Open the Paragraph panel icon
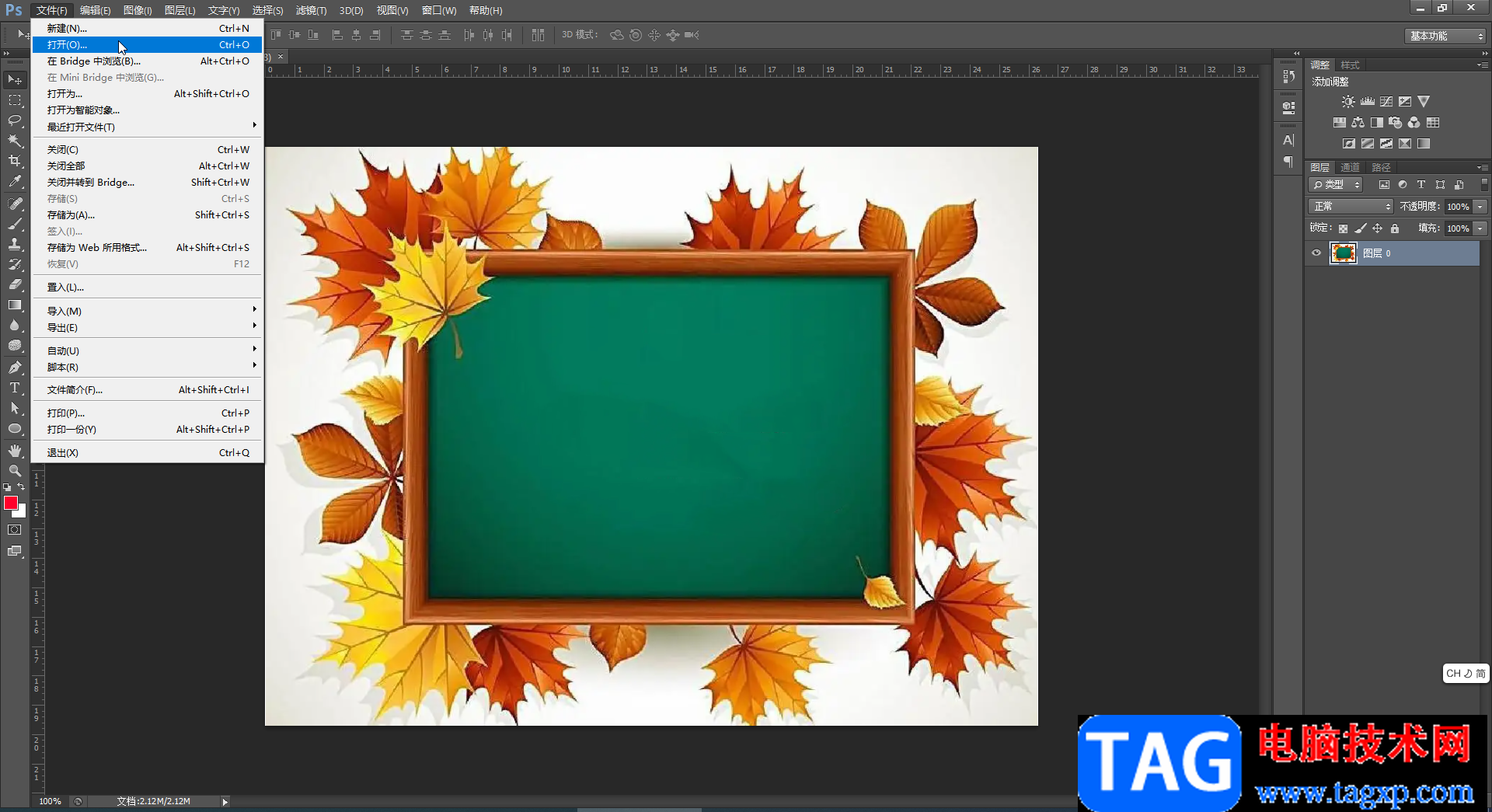This screenshot has width=1492, height=812. [x=1288, y=162]
